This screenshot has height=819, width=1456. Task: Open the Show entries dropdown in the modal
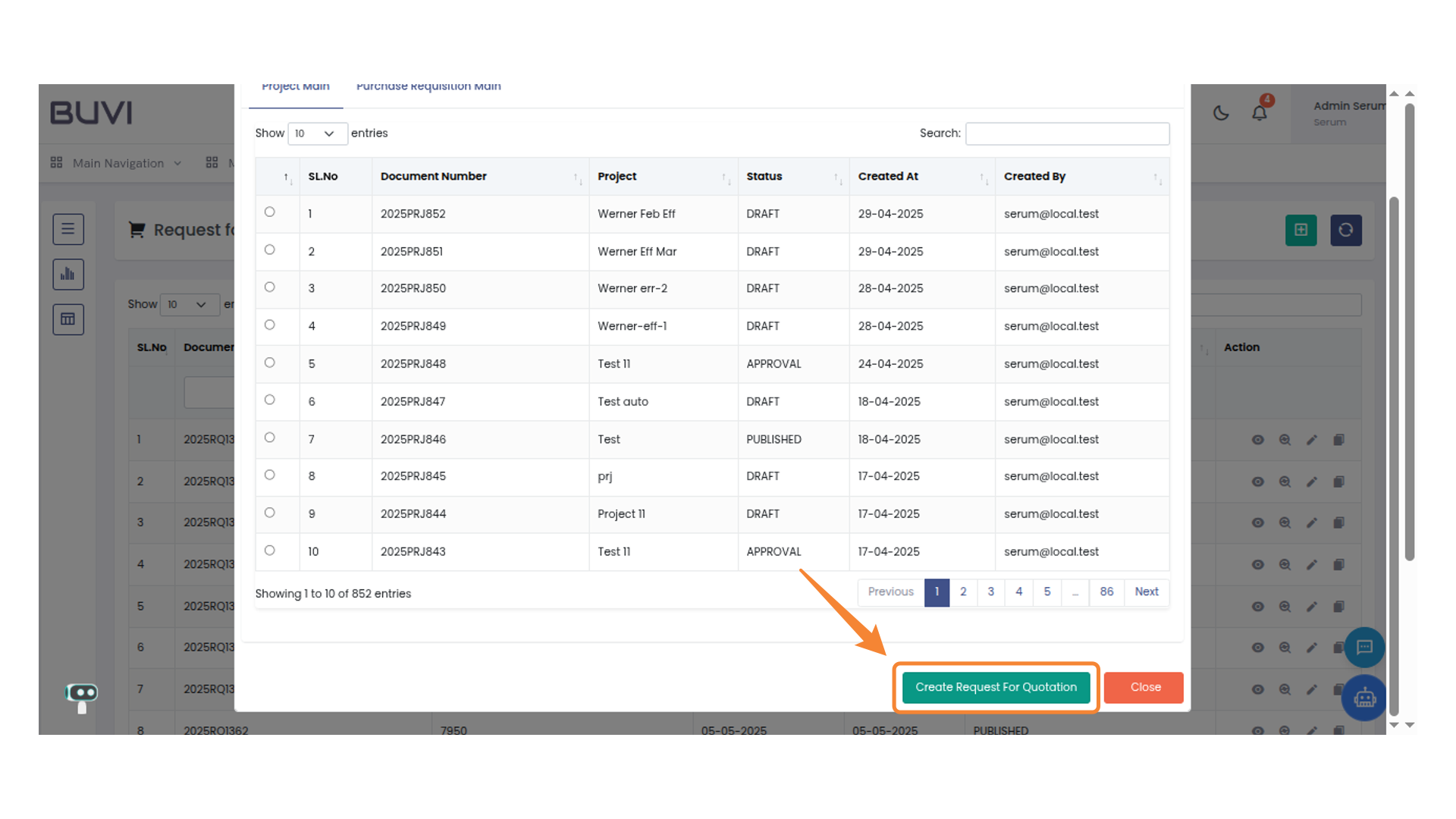pos(317,133)
